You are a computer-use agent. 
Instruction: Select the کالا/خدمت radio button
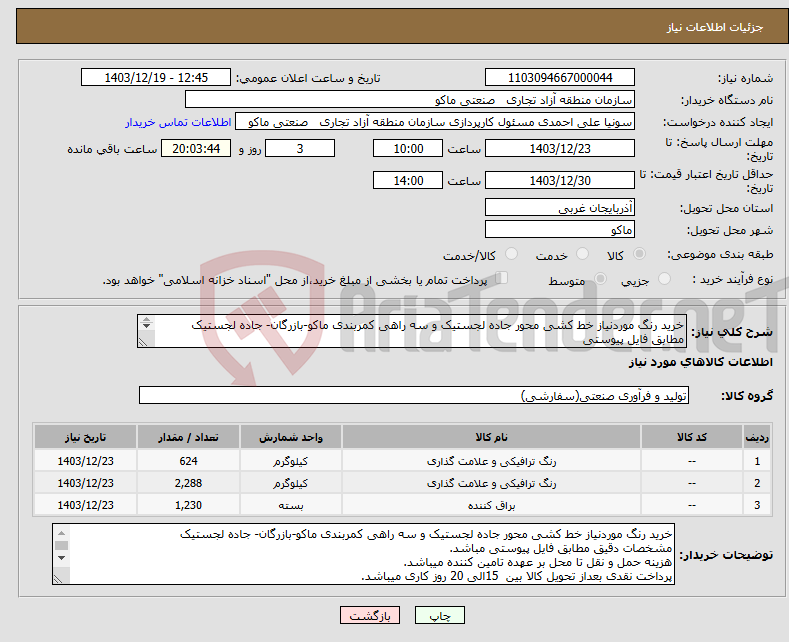tap(511, 254)
